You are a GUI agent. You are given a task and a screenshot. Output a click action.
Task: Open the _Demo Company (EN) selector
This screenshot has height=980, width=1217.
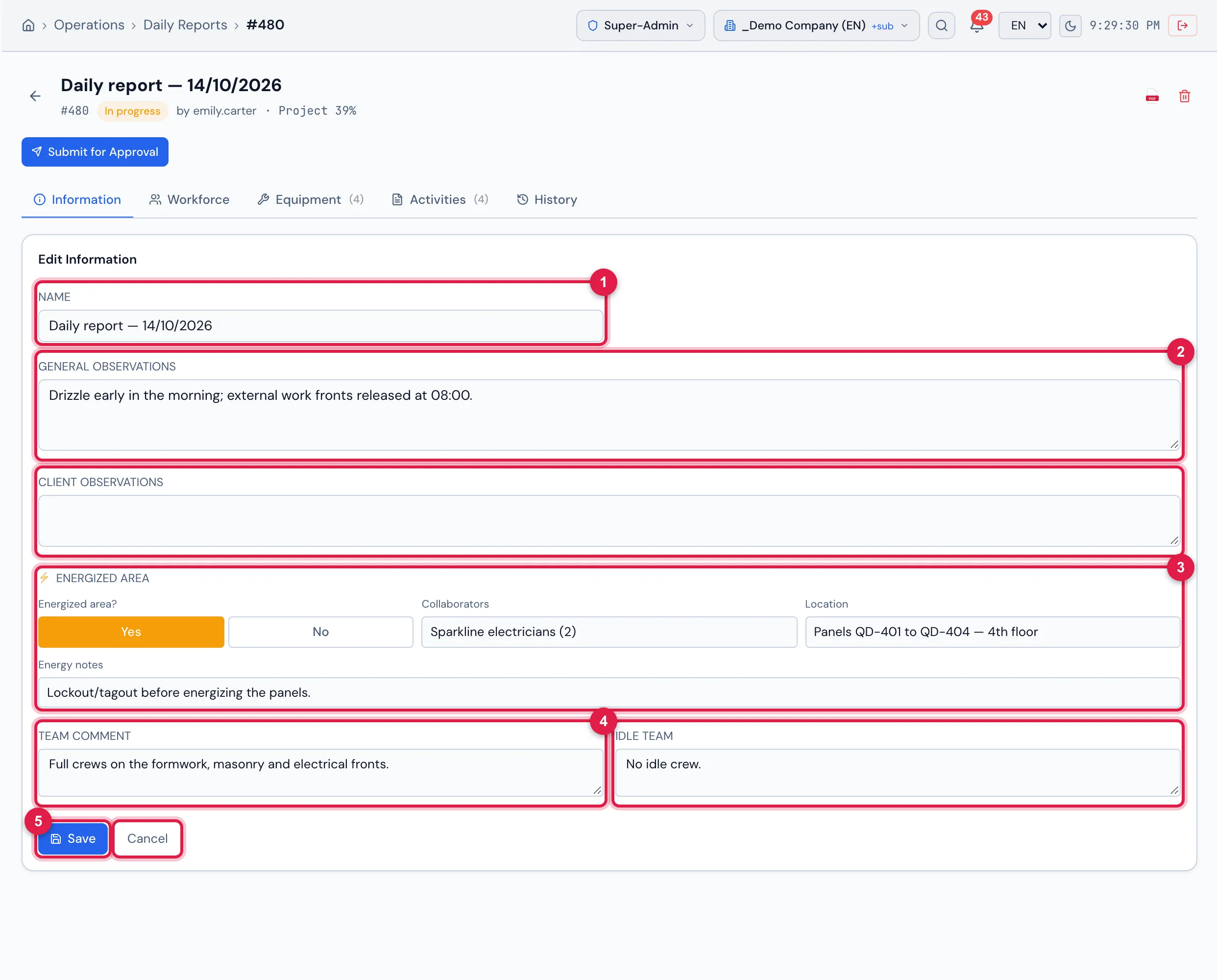click(x=816, y=25)
